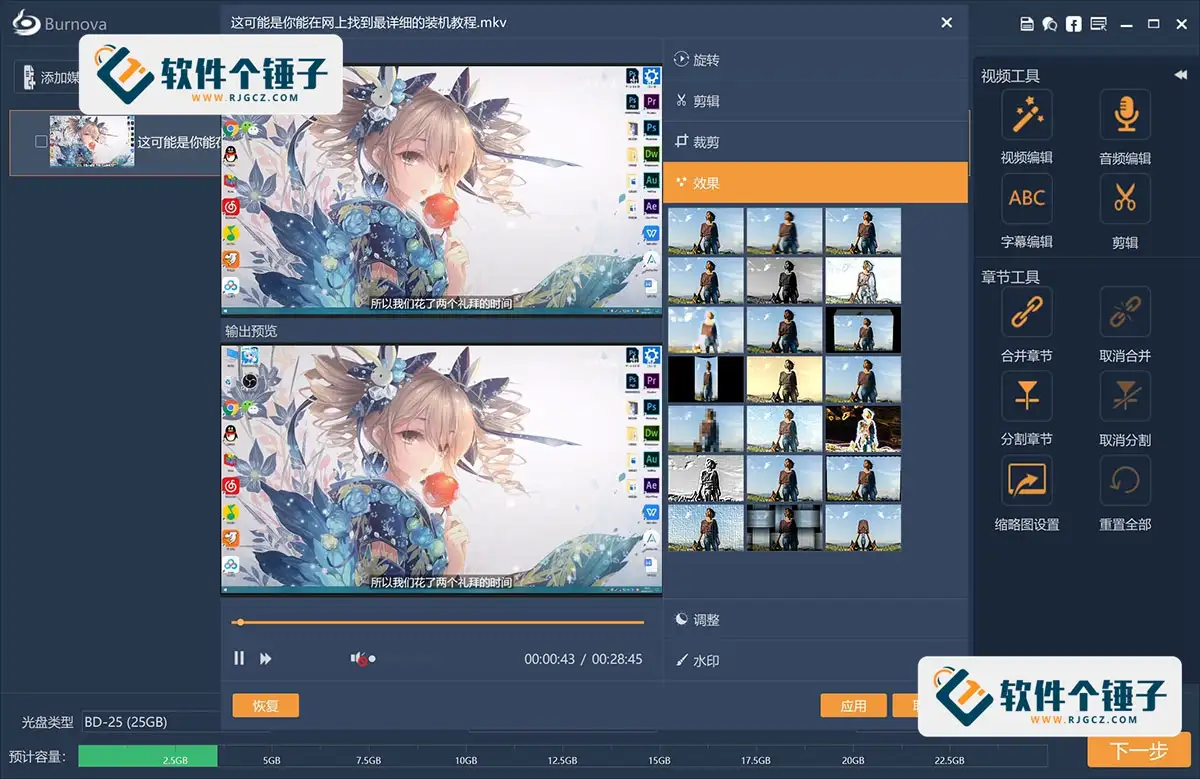This screenshot has height=779, width=1200.
Task: Select the mirrored reflection effect thumbnail
Action: coord(863,527)
